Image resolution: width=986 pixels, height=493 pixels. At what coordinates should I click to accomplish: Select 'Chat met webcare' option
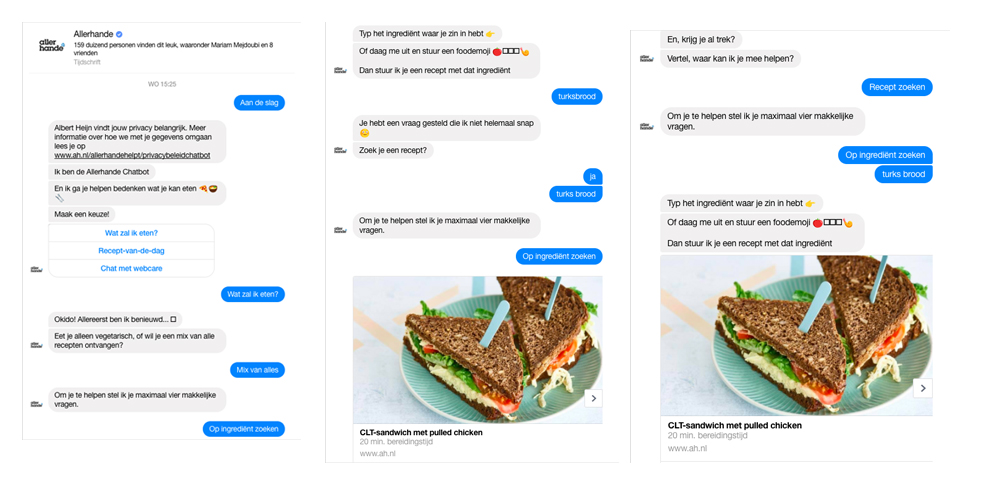click(x=131, y=268)
